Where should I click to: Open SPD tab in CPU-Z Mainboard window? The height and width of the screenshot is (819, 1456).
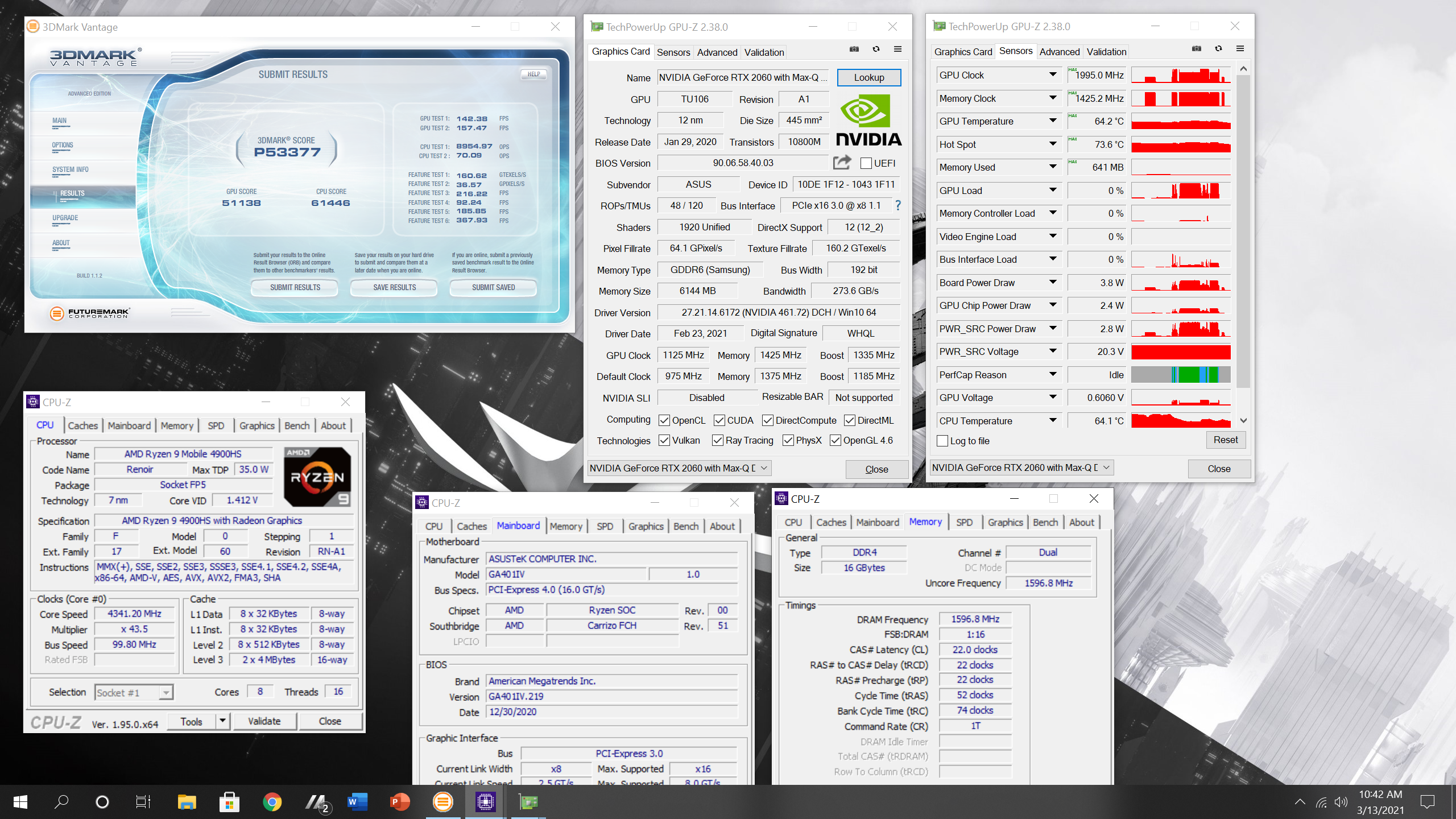point(605,526)
